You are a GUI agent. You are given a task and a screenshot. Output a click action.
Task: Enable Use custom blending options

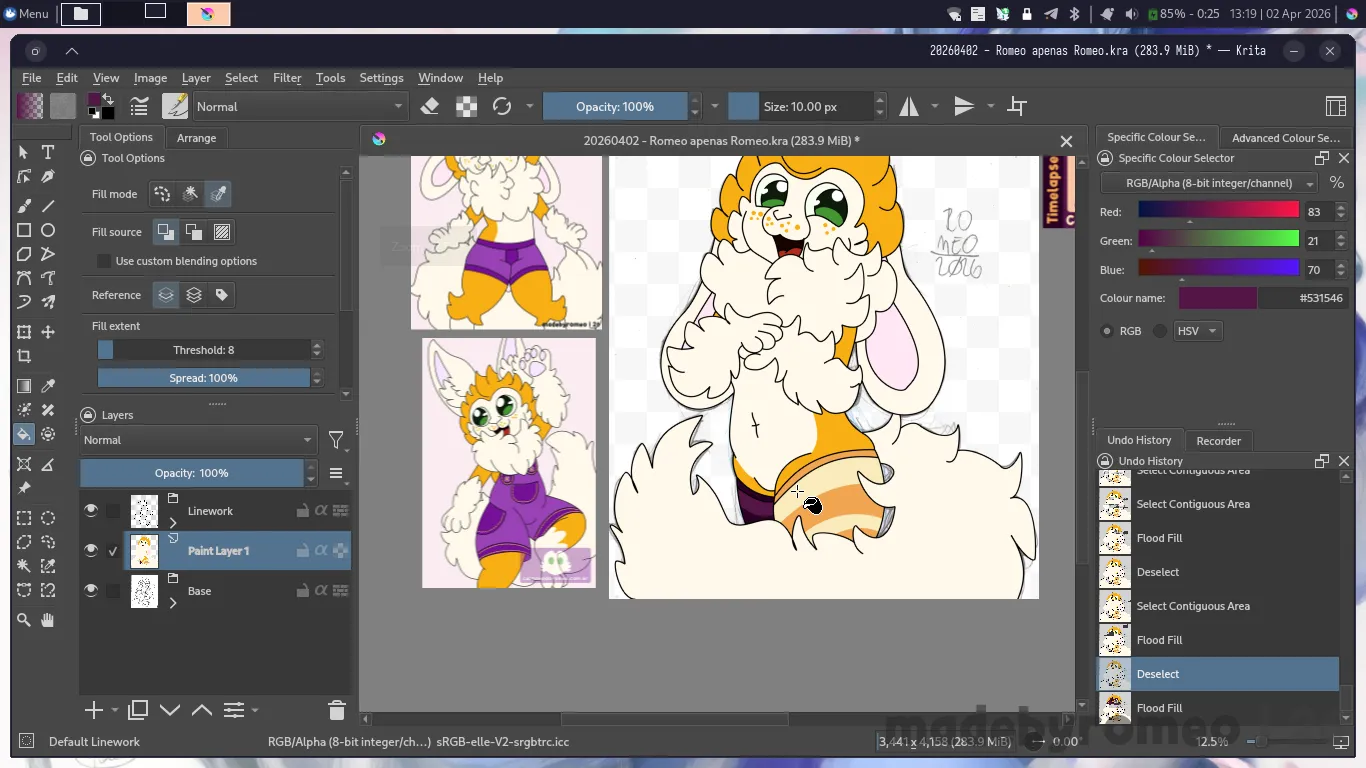point(104,261)
